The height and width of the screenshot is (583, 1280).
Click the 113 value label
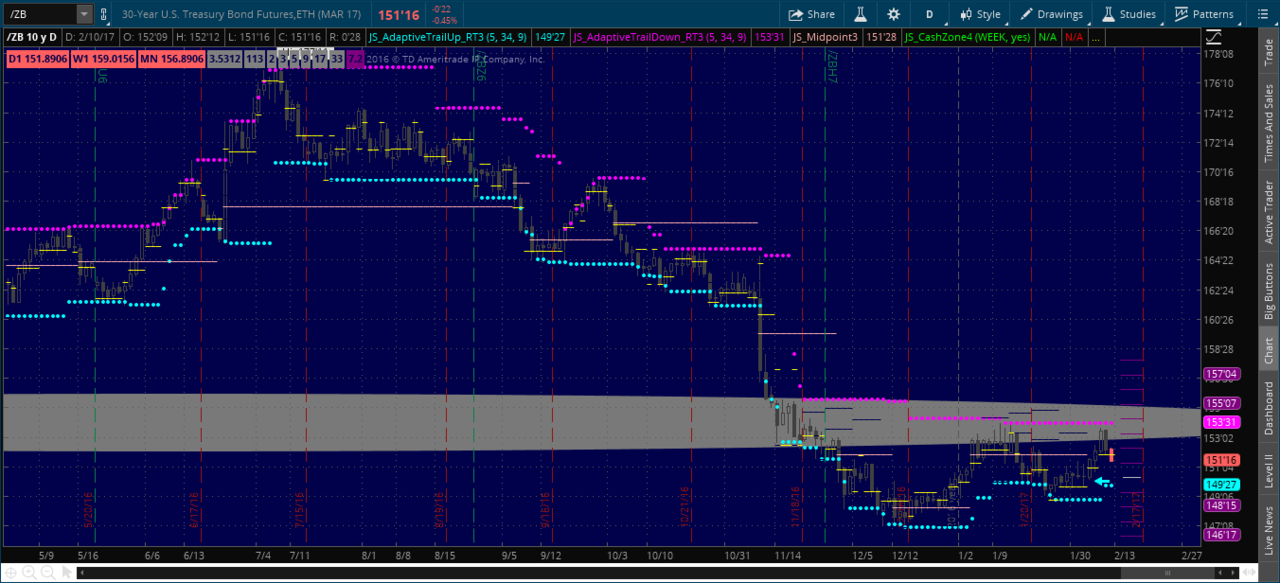click(x=254, y=60)
